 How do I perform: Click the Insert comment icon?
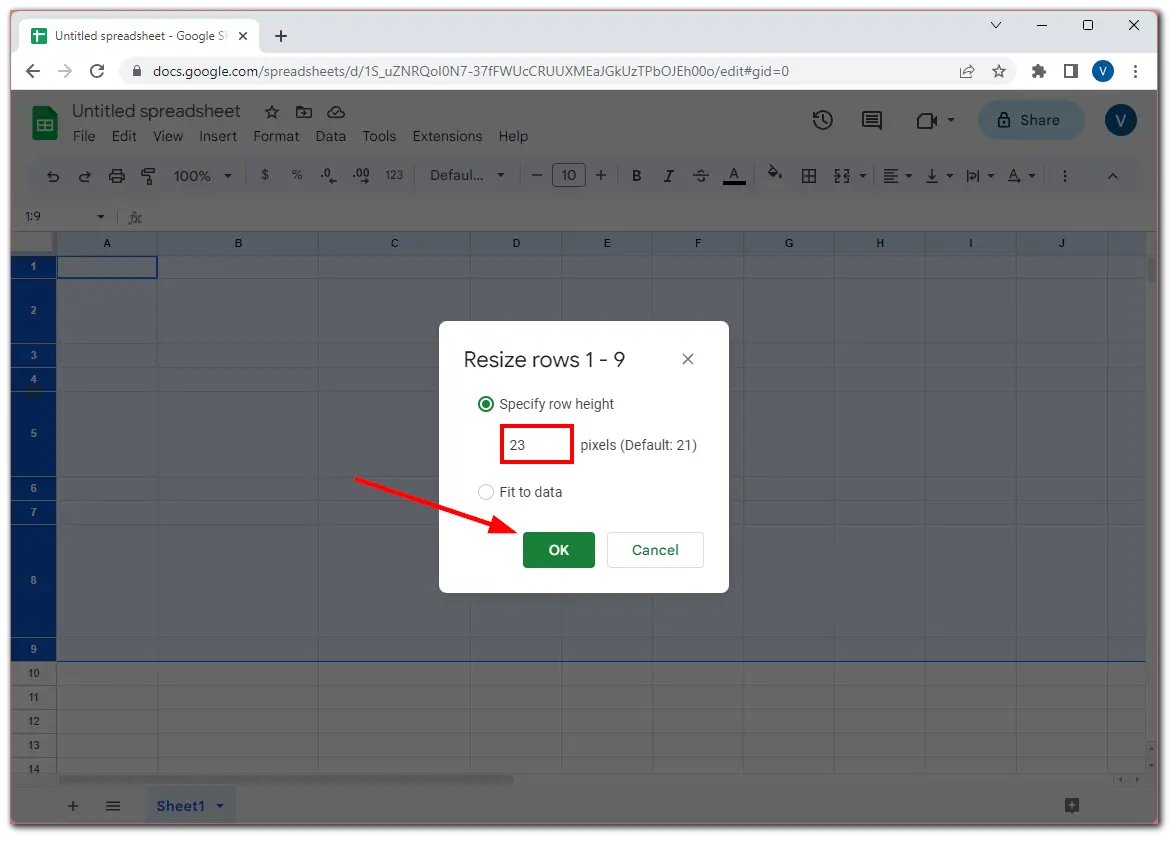point(871,120)
